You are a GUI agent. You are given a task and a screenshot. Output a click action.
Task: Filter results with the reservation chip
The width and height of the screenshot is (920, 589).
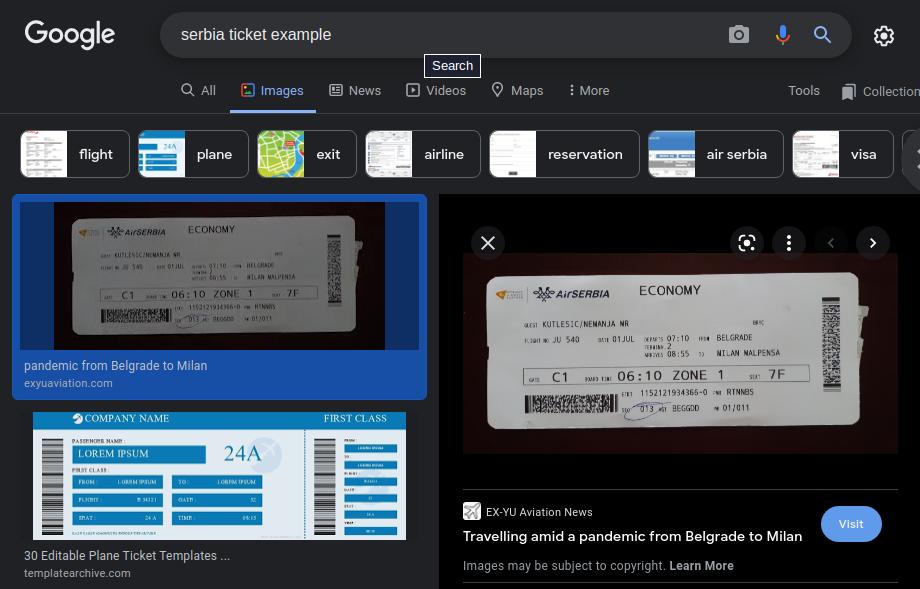(564, 154)
